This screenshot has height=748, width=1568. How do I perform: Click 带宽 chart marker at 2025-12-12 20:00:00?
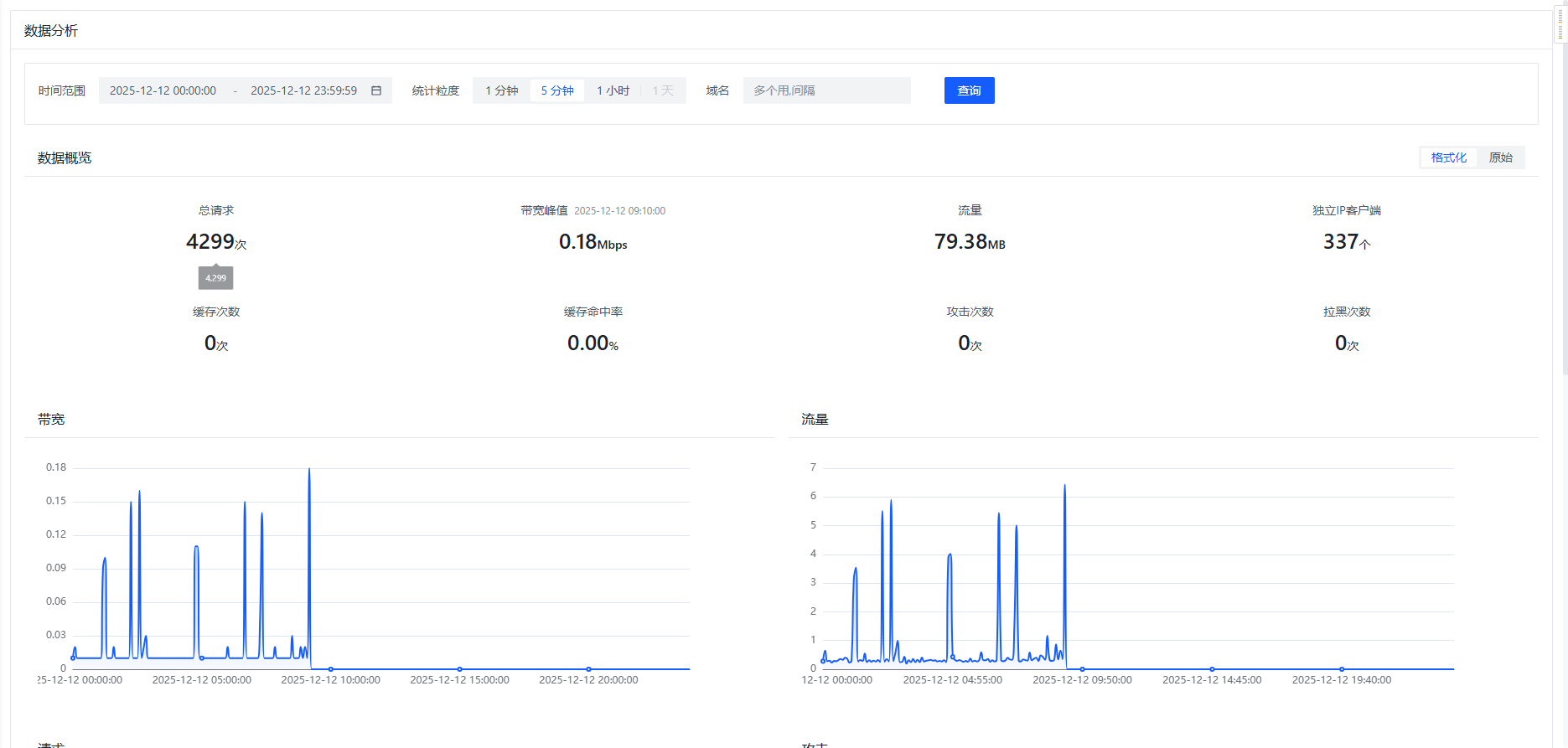pos(589,669)
